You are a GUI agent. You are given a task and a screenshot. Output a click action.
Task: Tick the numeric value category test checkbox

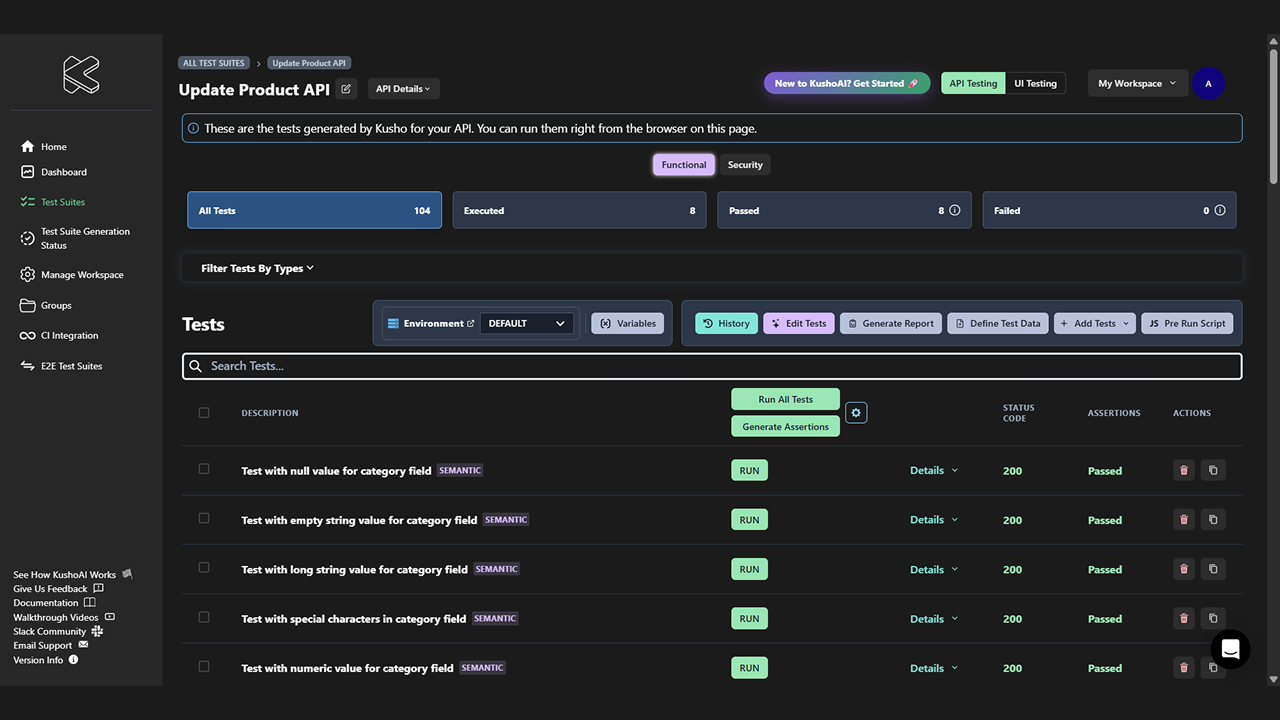[x=204, y=667]
